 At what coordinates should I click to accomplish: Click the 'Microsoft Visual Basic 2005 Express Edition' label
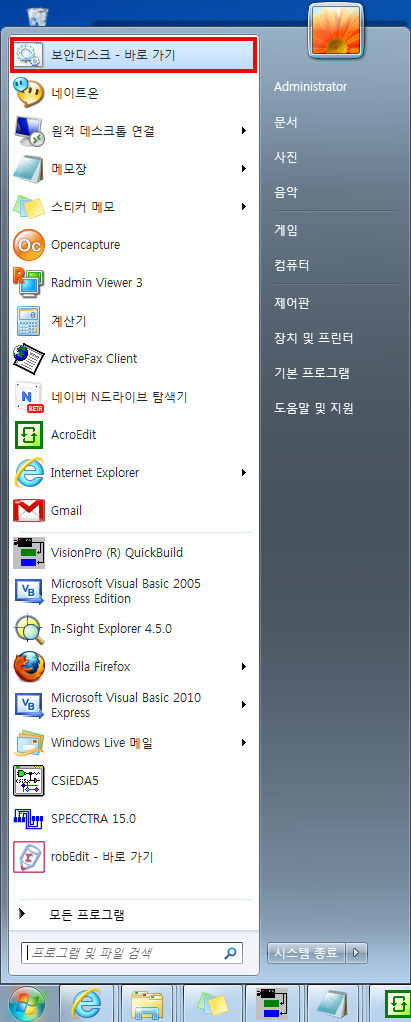(126, 591)
